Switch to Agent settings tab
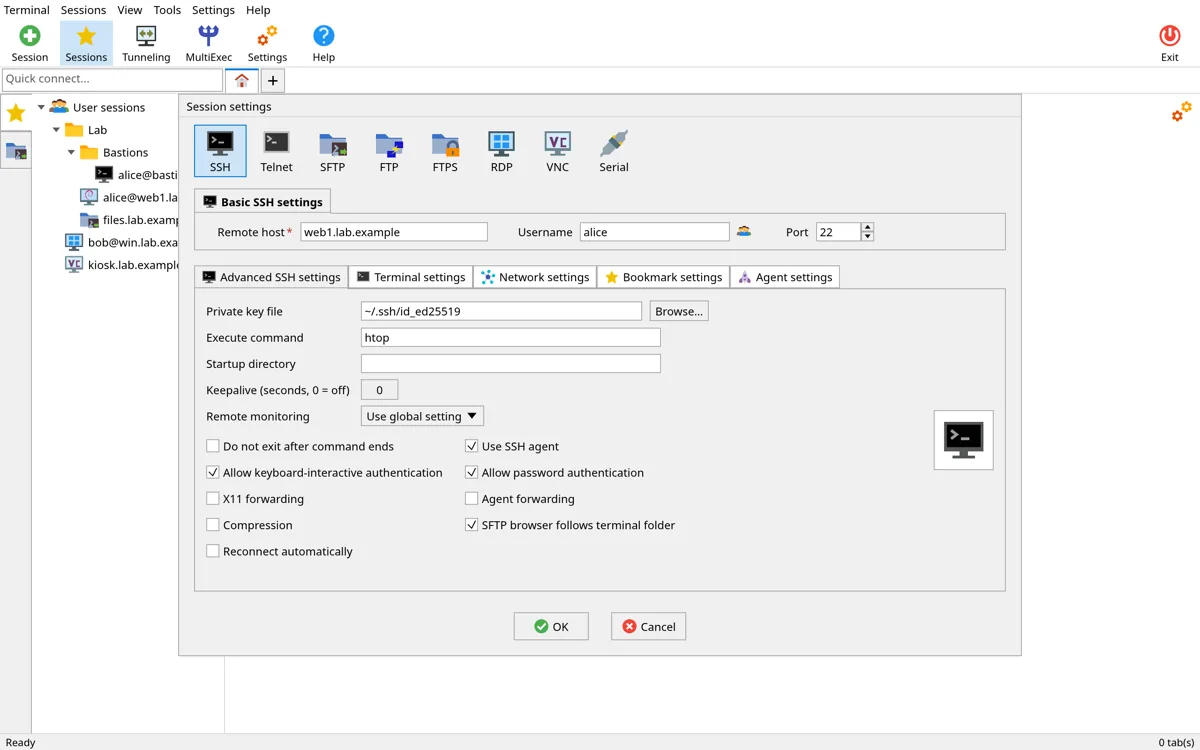 [785, 277]
